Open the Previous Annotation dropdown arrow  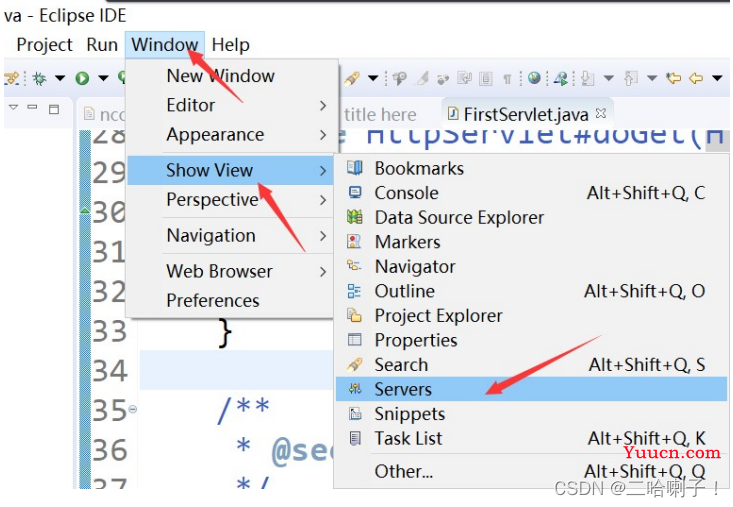[652, 78]
